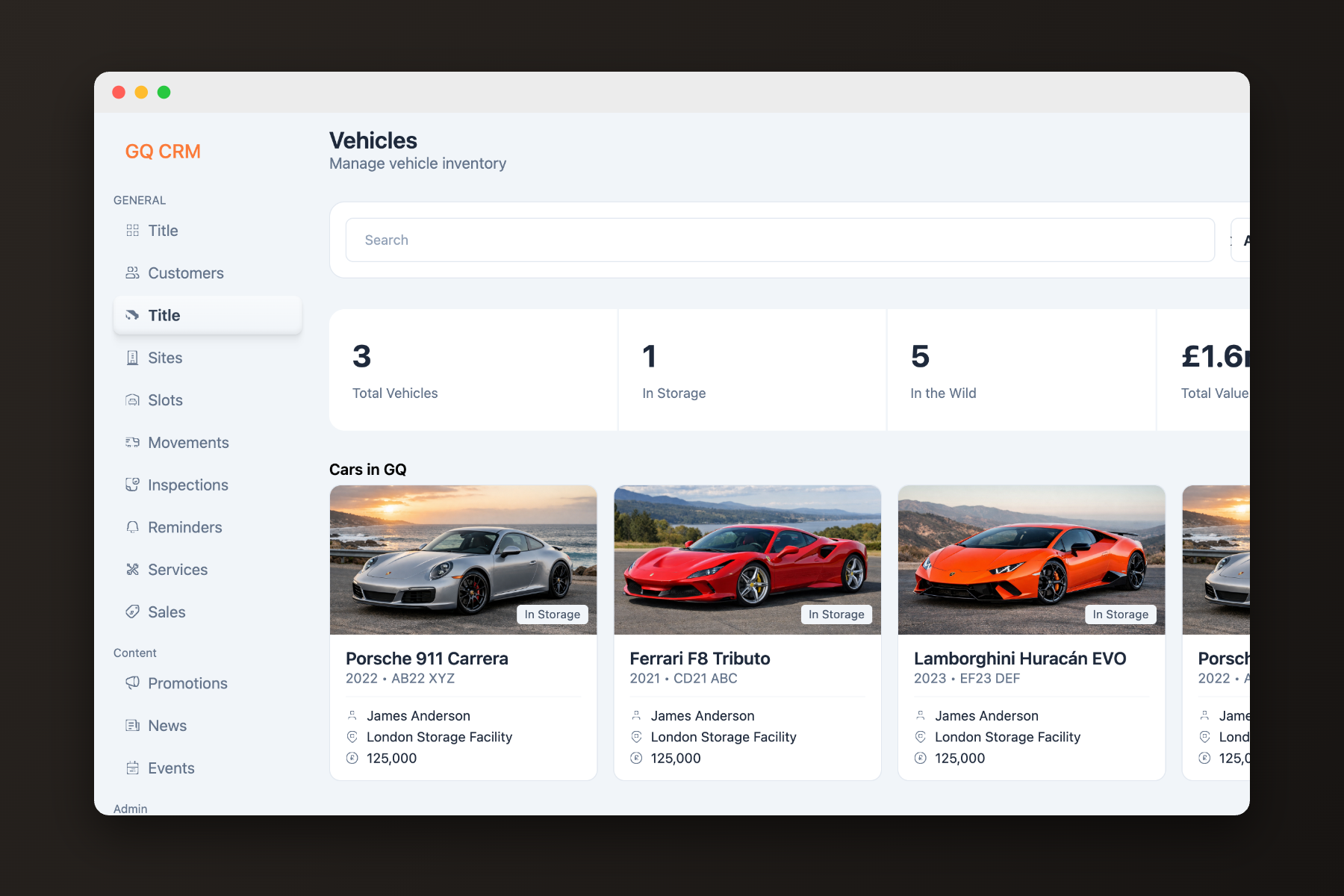This screenshot has width=1344, height=896.
Task: Click the location icon on Ferrari F8 Tributo card
Action: 636,737
